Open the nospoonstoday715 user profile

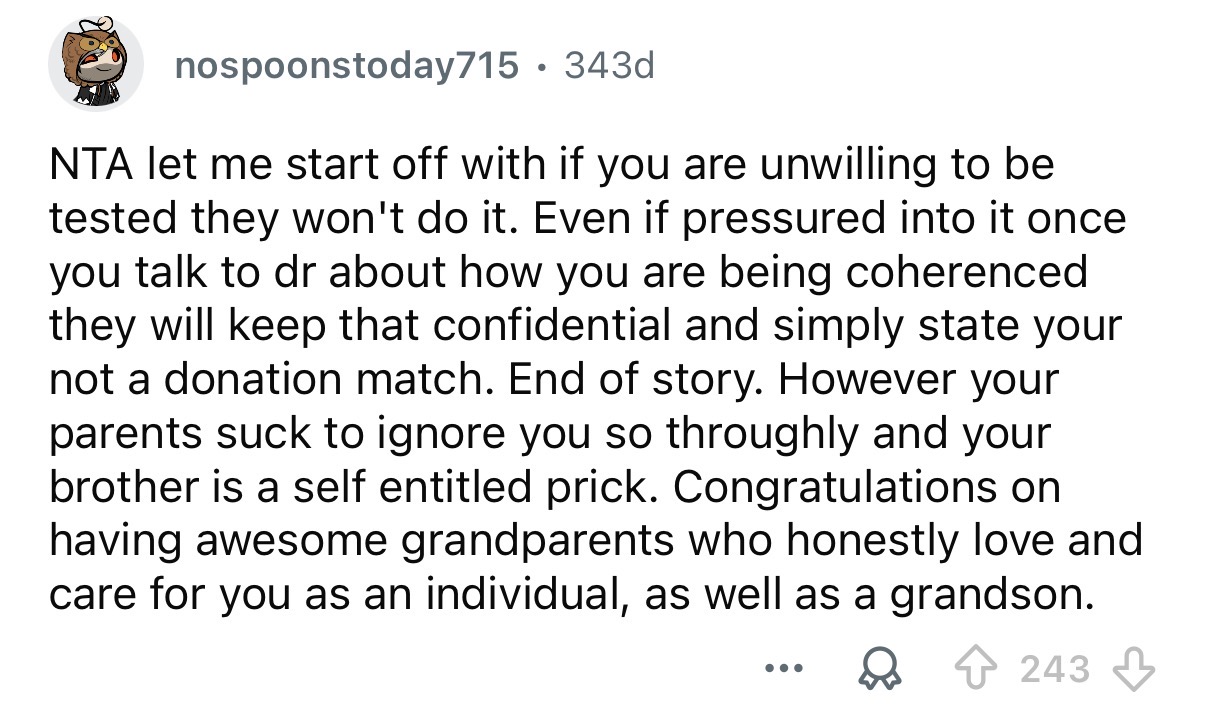click(x=346, y=67)
